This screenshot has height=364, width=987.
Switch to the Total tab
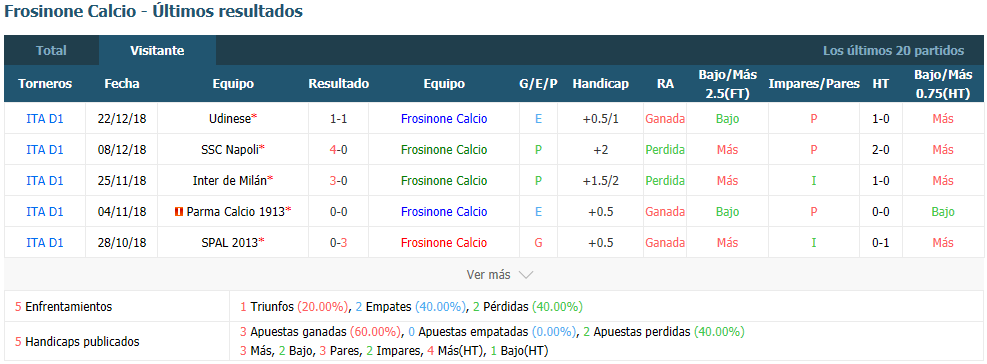coord(51,51)
